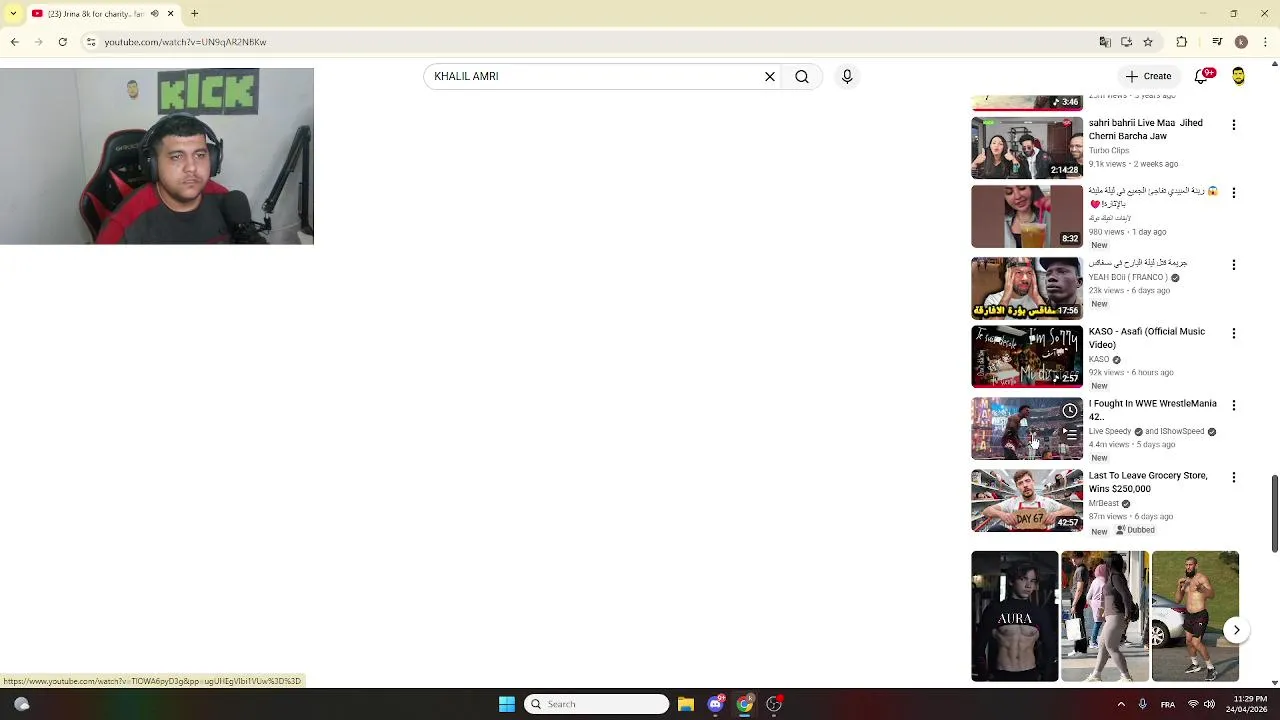Image resolution: width=1280 pixels, height=720 pixels.
Task: Open the site information icon in the address bar
Action: 91,42
